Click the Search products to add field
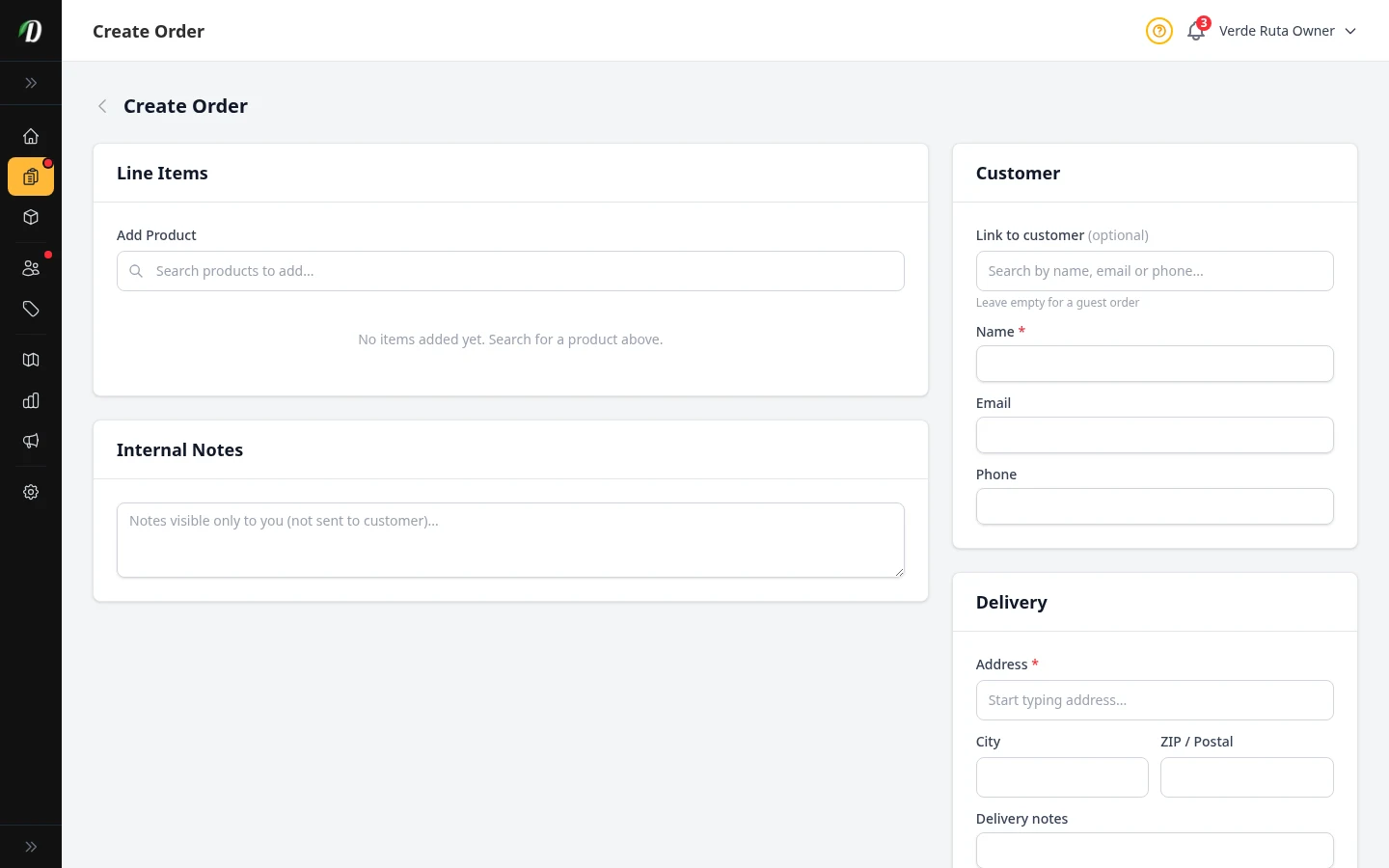 click(510, 271)
